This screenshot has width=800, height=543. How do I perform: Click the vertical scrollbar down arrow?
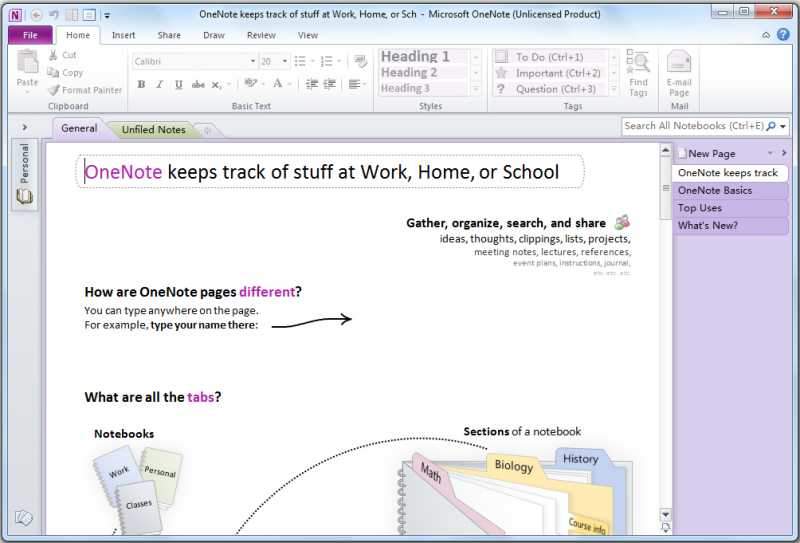[665, 514]
